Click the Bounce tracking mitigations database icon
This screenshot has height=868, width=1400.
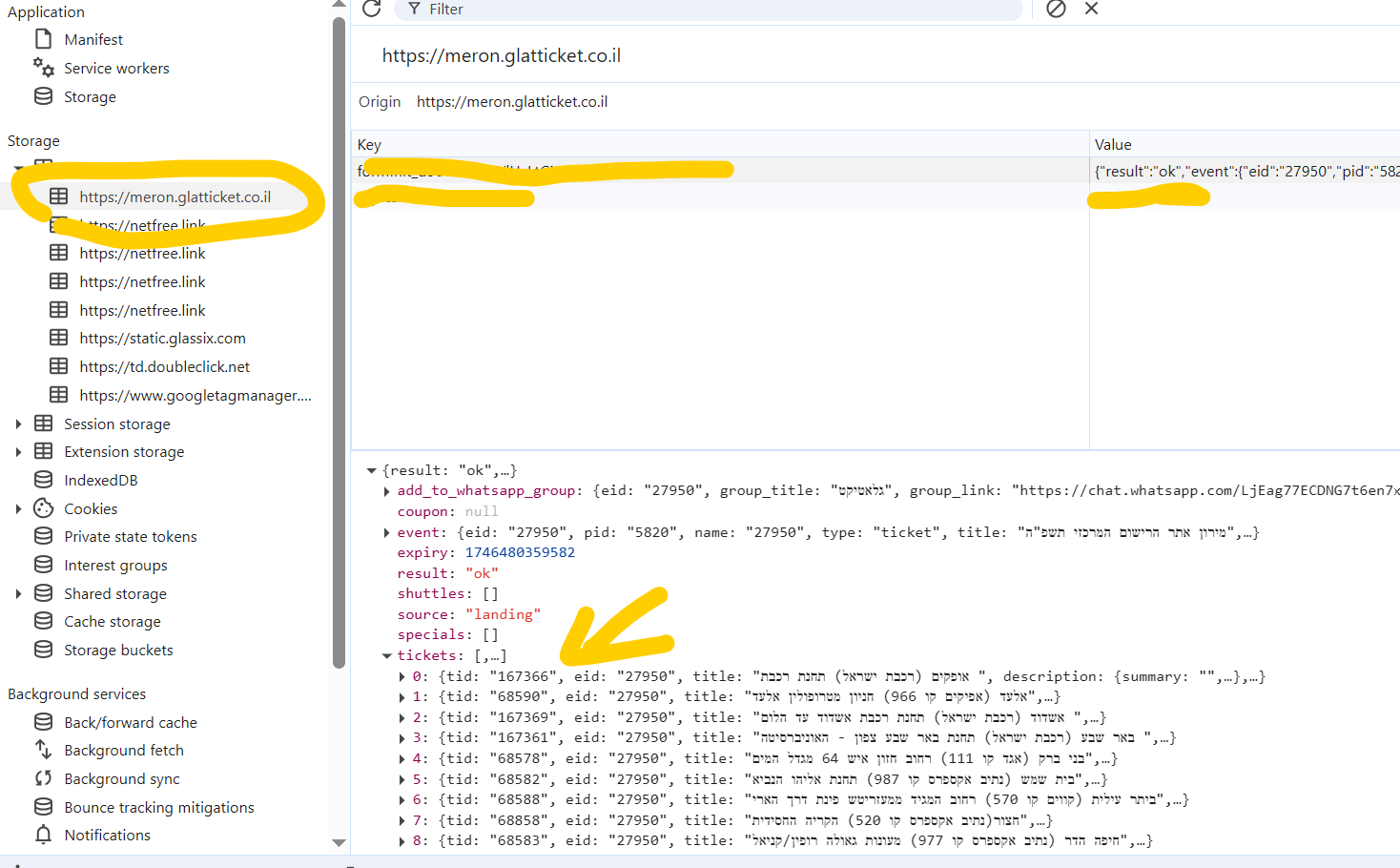pos(43,807)
